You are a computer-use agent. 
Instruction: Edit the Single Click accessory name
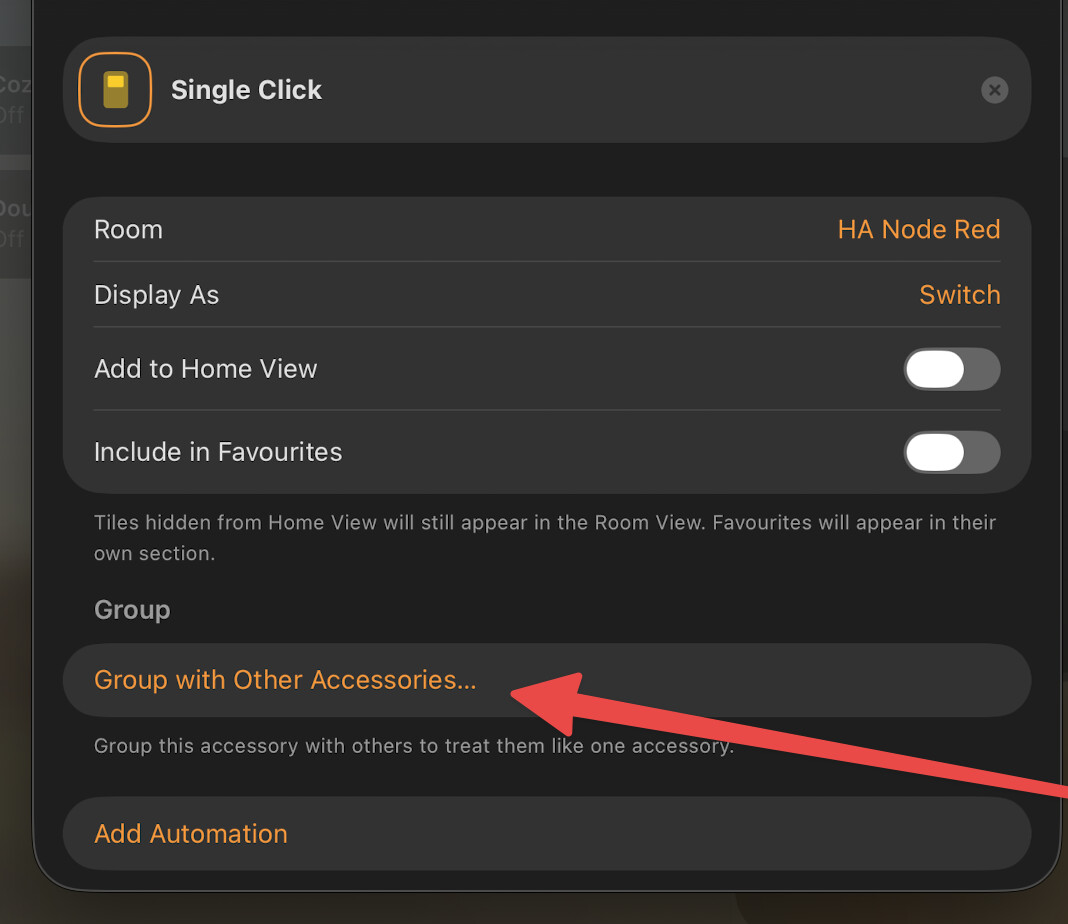tap(247, 90)
